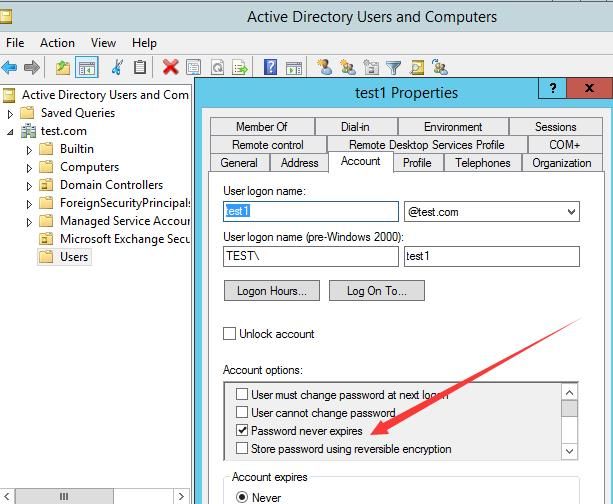Toggle Show/Hide Console Tree icon
Image resolution: width=613 pixels, height=504 pixels.
(x=87, y=68)
